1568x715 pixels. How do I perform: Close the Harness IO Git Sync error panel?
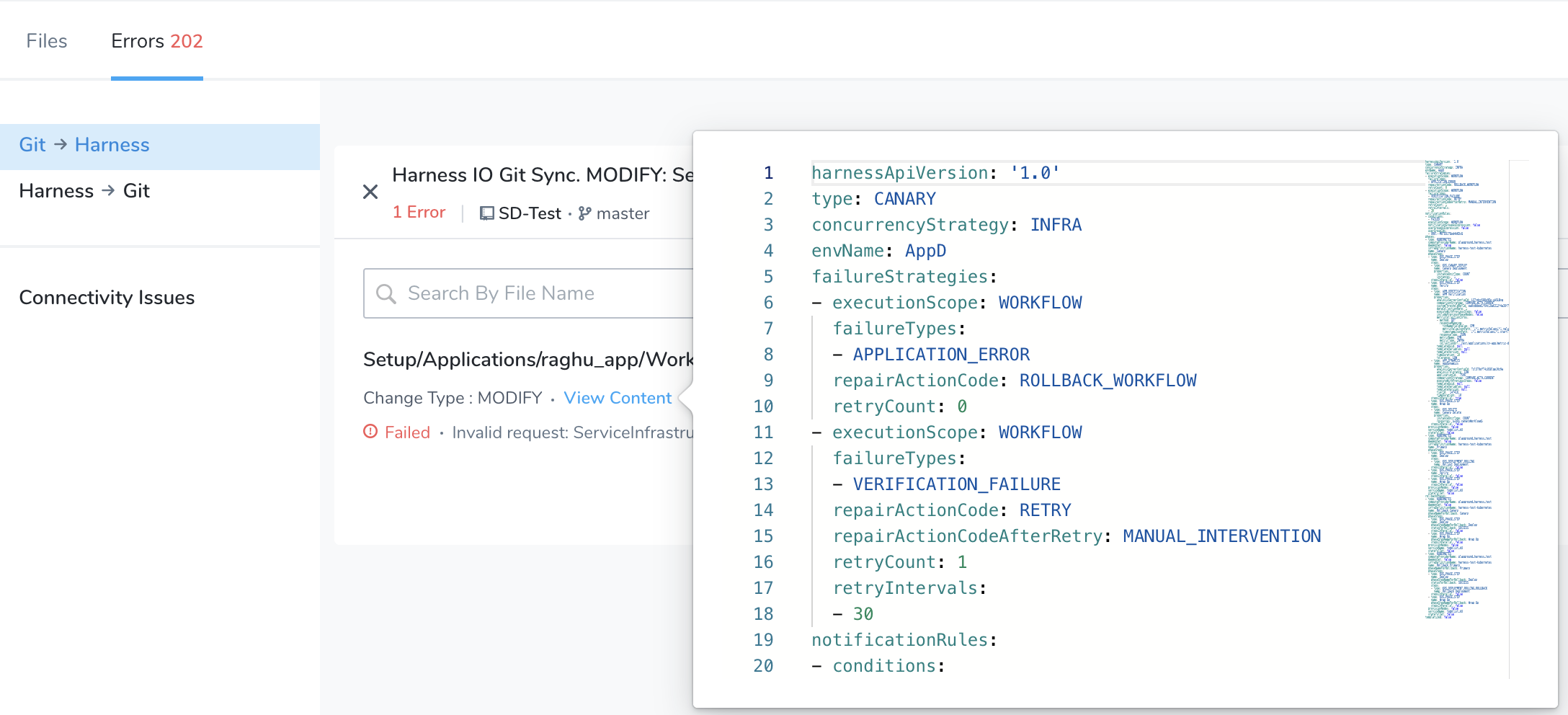click(x=370, y=192)
